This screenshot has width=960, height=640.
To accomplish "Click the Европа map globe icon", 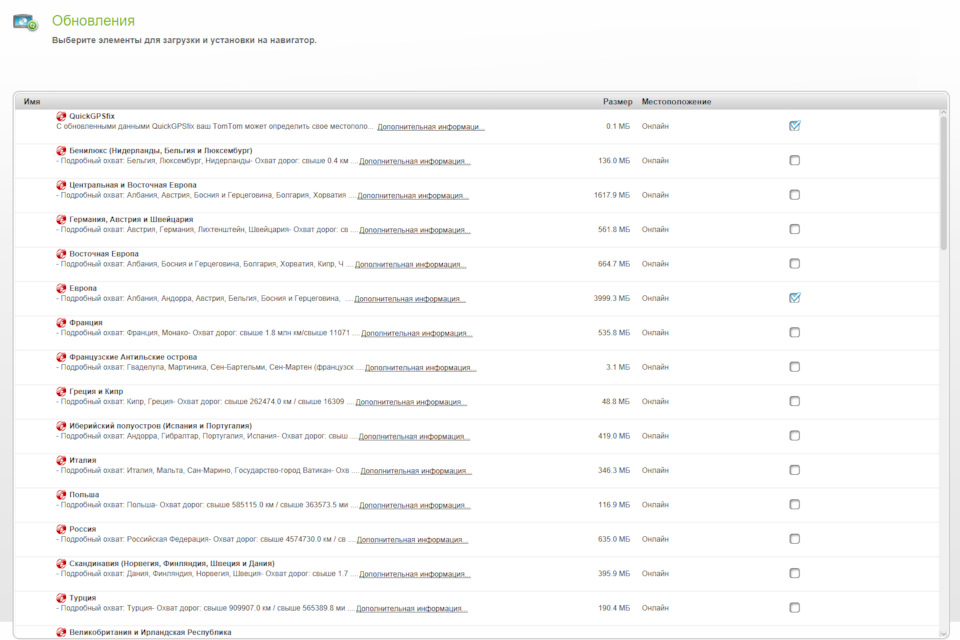I will (x=61, y=288).
